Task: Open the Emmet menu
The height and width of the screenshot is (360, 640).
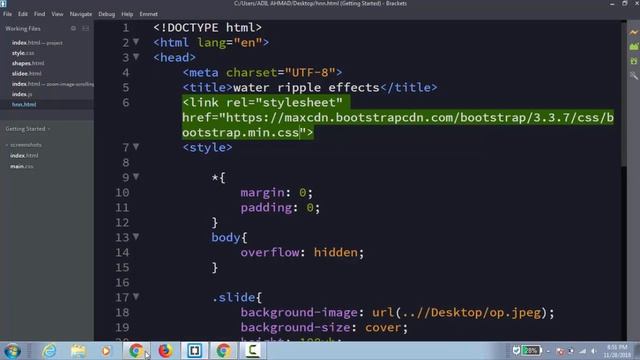Action: 149,14
